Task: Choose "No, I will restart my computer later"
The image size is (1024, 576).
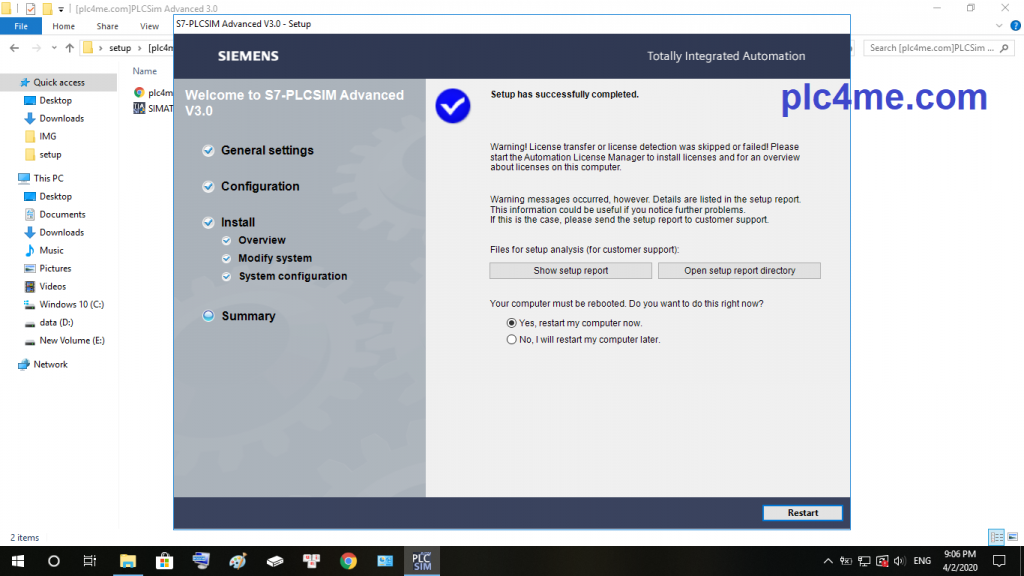Action: tap(512, 340)
